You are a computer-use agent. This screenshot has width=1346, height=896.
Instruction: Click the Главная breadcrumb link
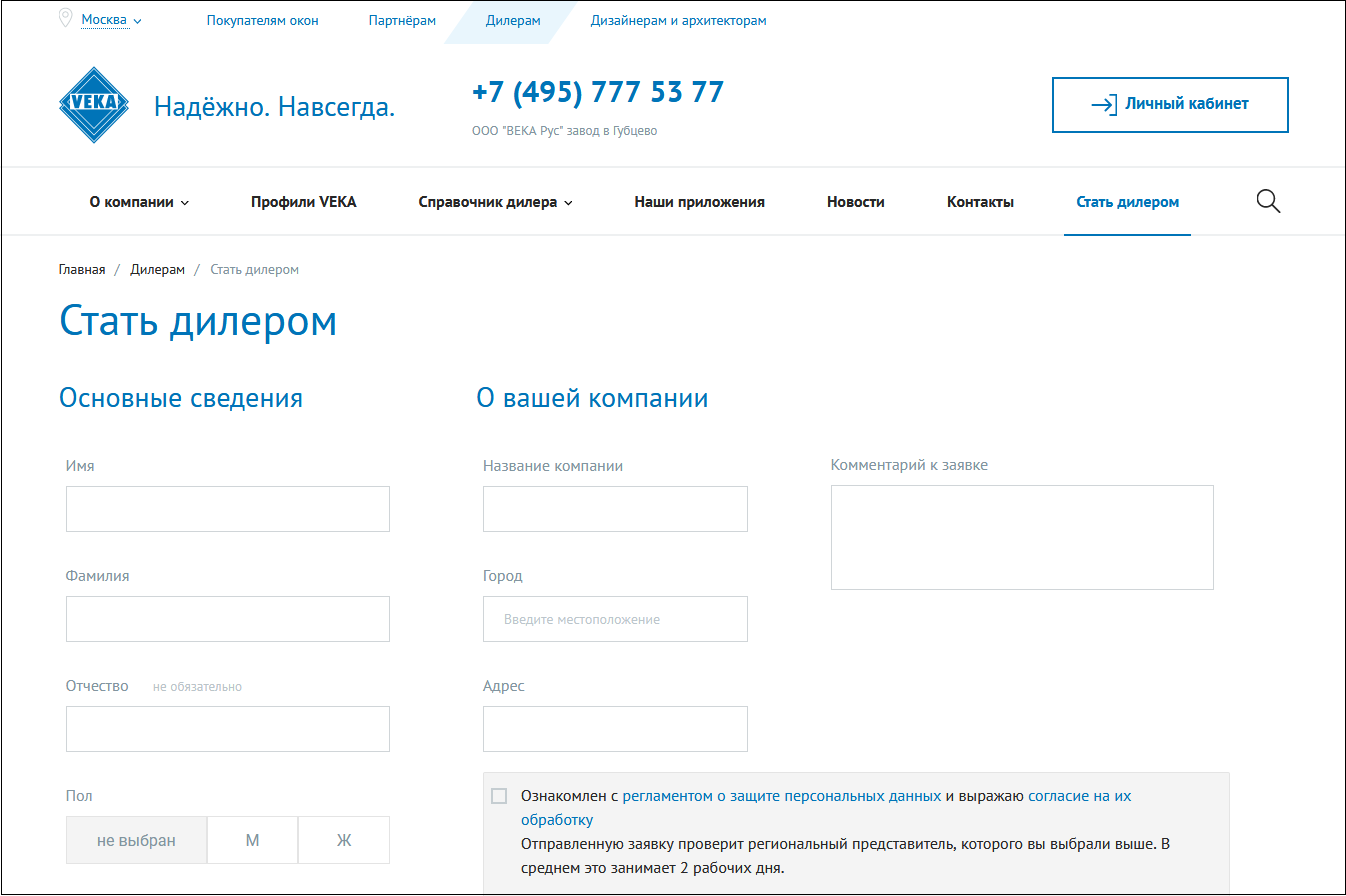click(x=82, y=270)
